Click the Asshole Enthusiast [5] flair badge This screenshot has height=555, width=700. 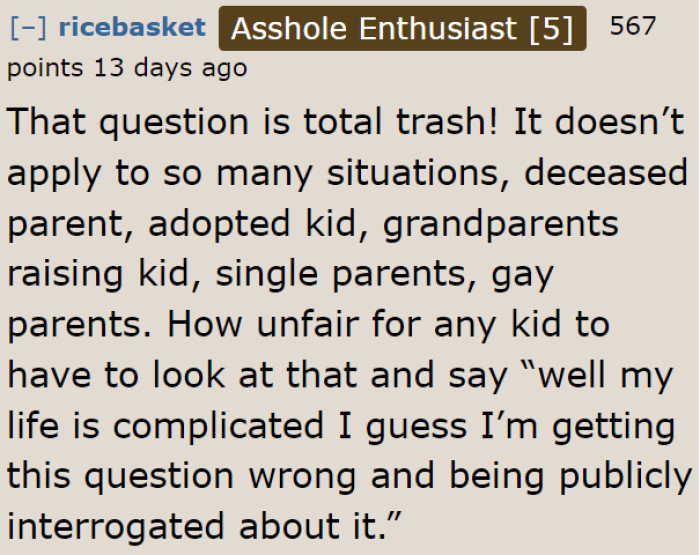point(402,29)
